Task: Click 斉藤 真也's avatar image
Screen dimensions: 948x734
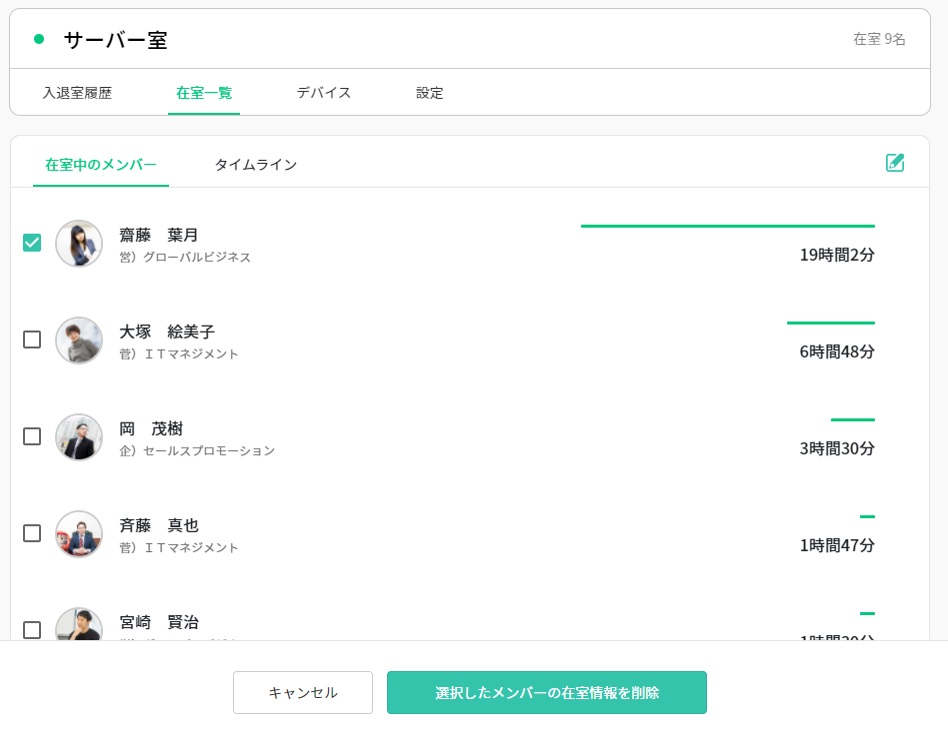Action: point(79,534)
